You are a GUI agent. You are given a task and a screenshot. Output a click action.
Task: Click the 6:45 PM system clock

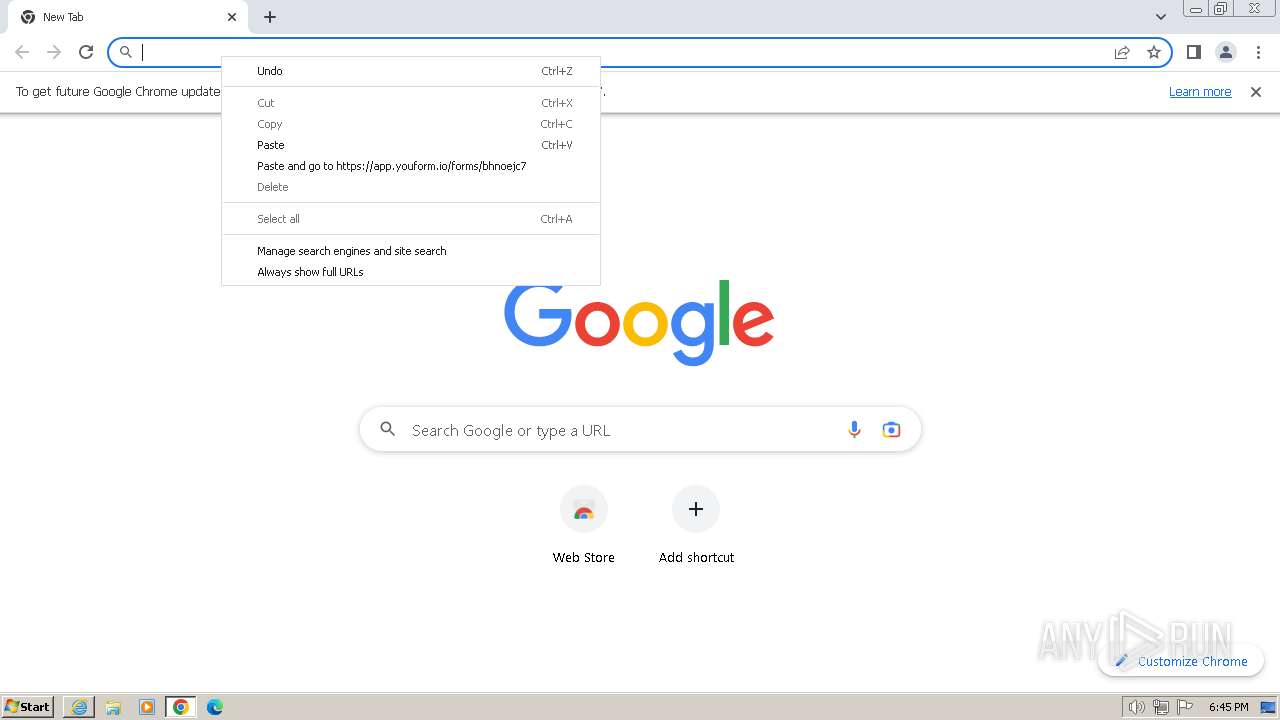click(1228, 707)
